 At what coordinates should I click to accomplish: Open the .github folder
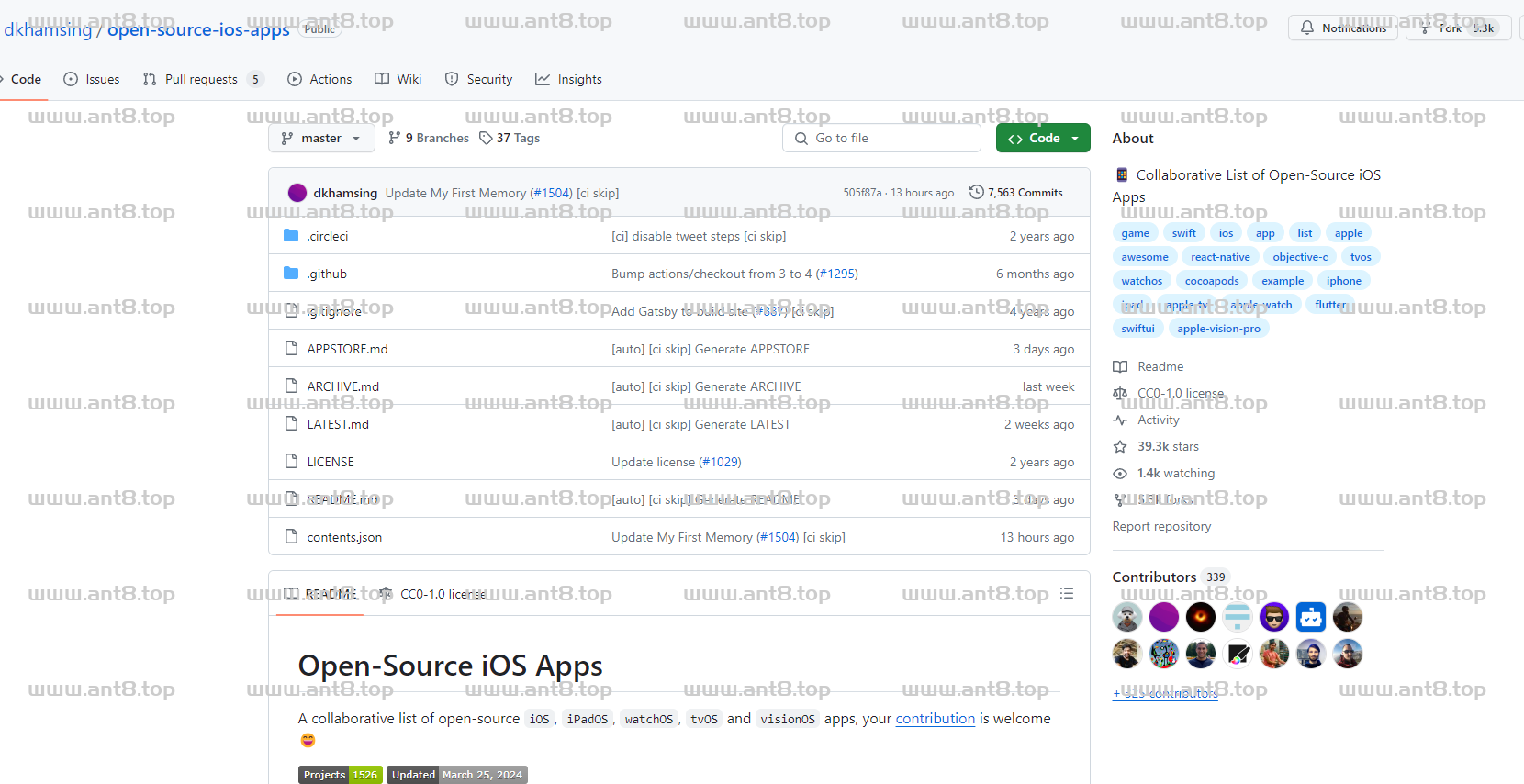tap(327, 274)
